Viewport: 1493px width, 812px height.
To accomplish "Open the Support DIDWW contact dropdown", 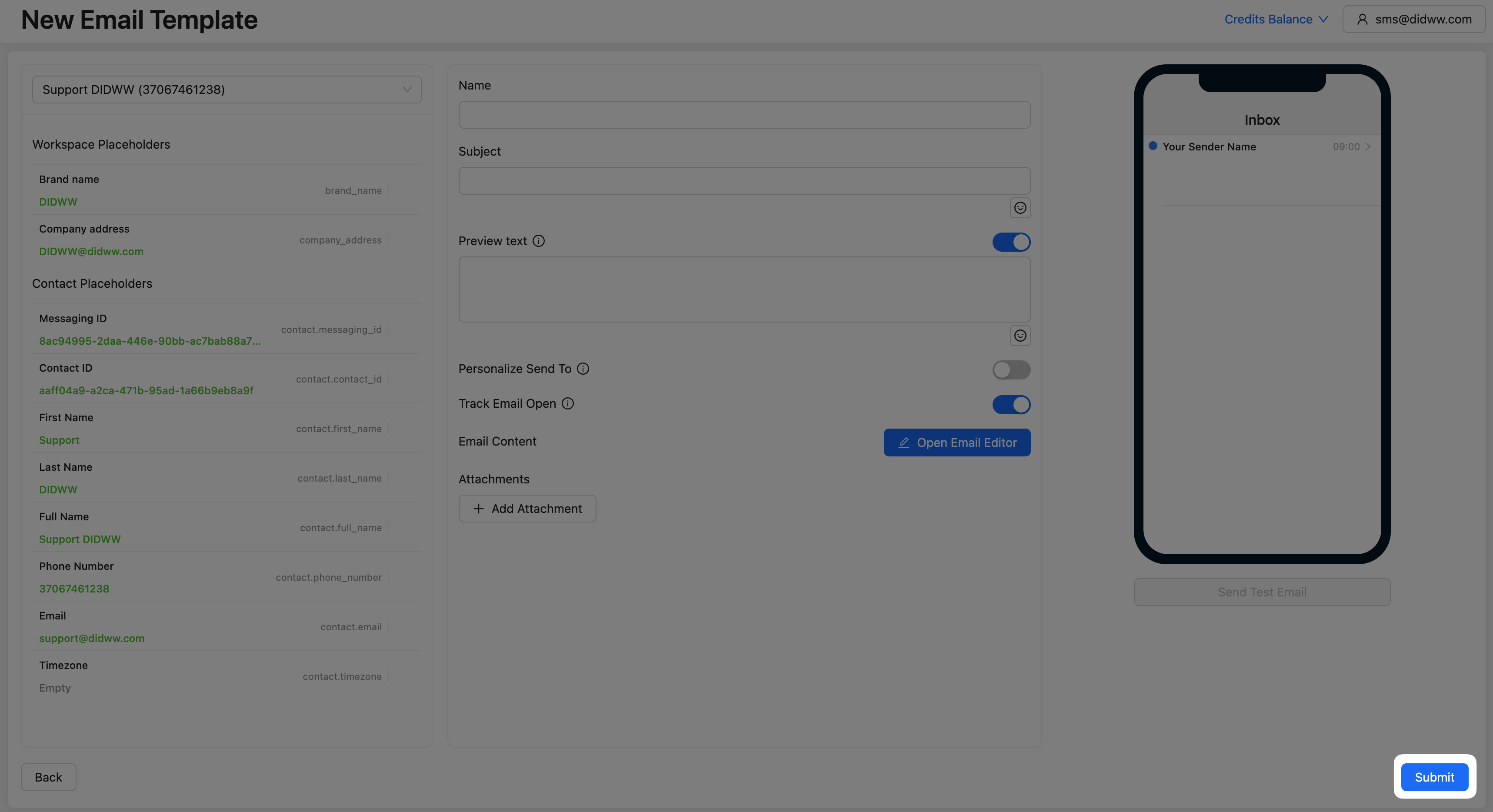I will 227,89.
